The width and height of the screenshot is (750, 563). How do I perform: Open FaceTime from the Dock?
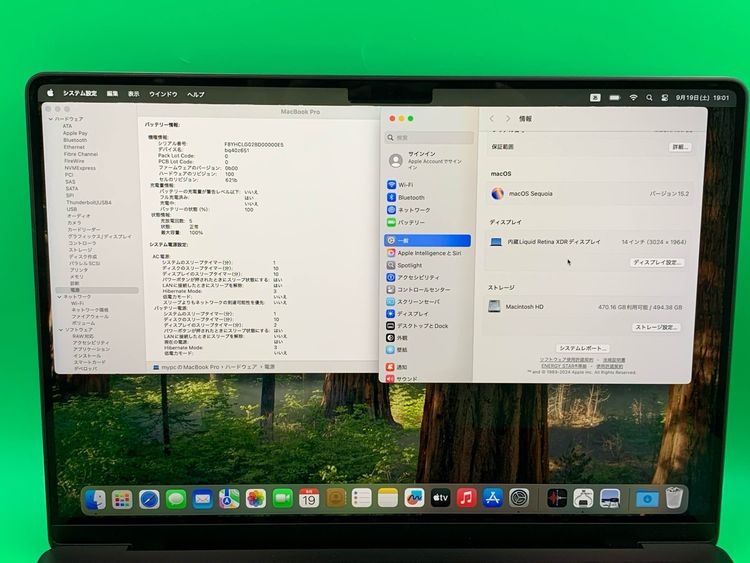[283, 499]
